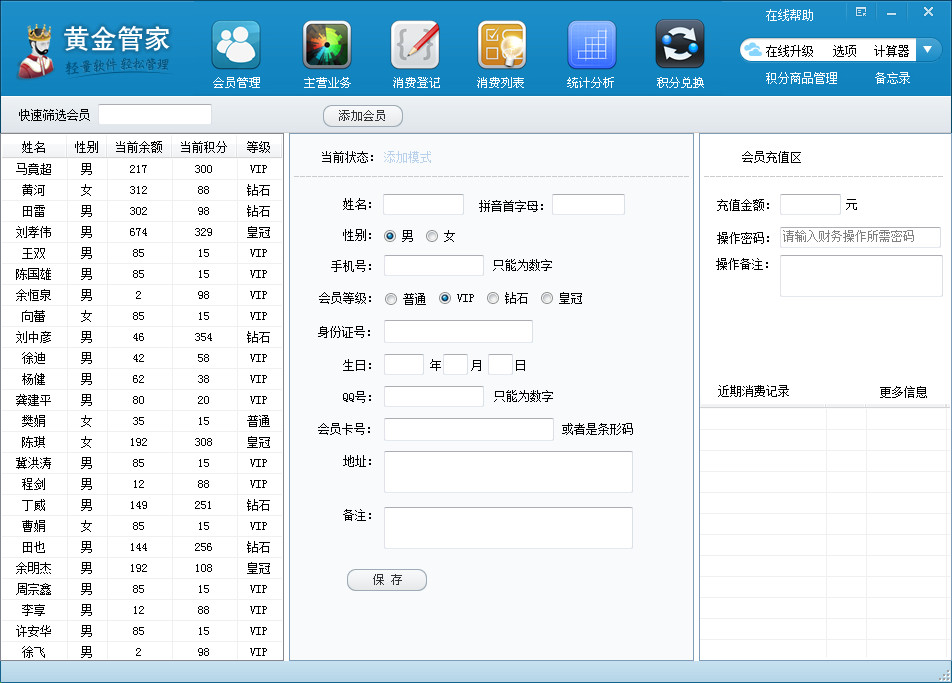This screenshot has height=683, width=952.
Task: Select member 刘中彦 in the list
Action: [x=142, y=337]
